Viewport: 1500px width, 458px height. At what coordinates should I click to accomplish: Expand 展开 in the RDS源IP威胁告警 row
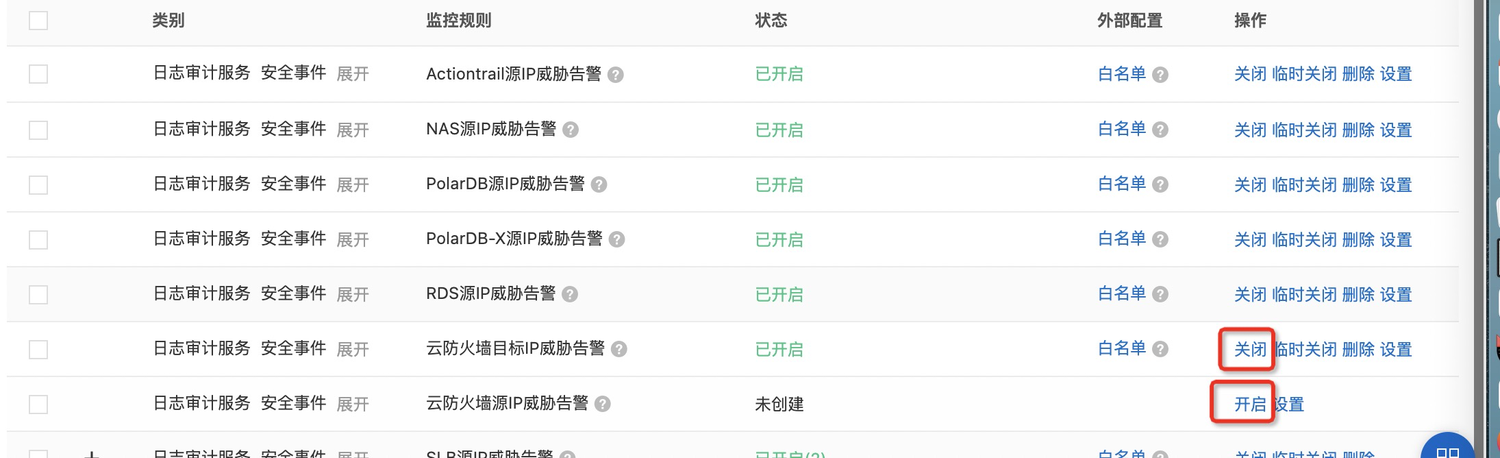coord(353,295)
